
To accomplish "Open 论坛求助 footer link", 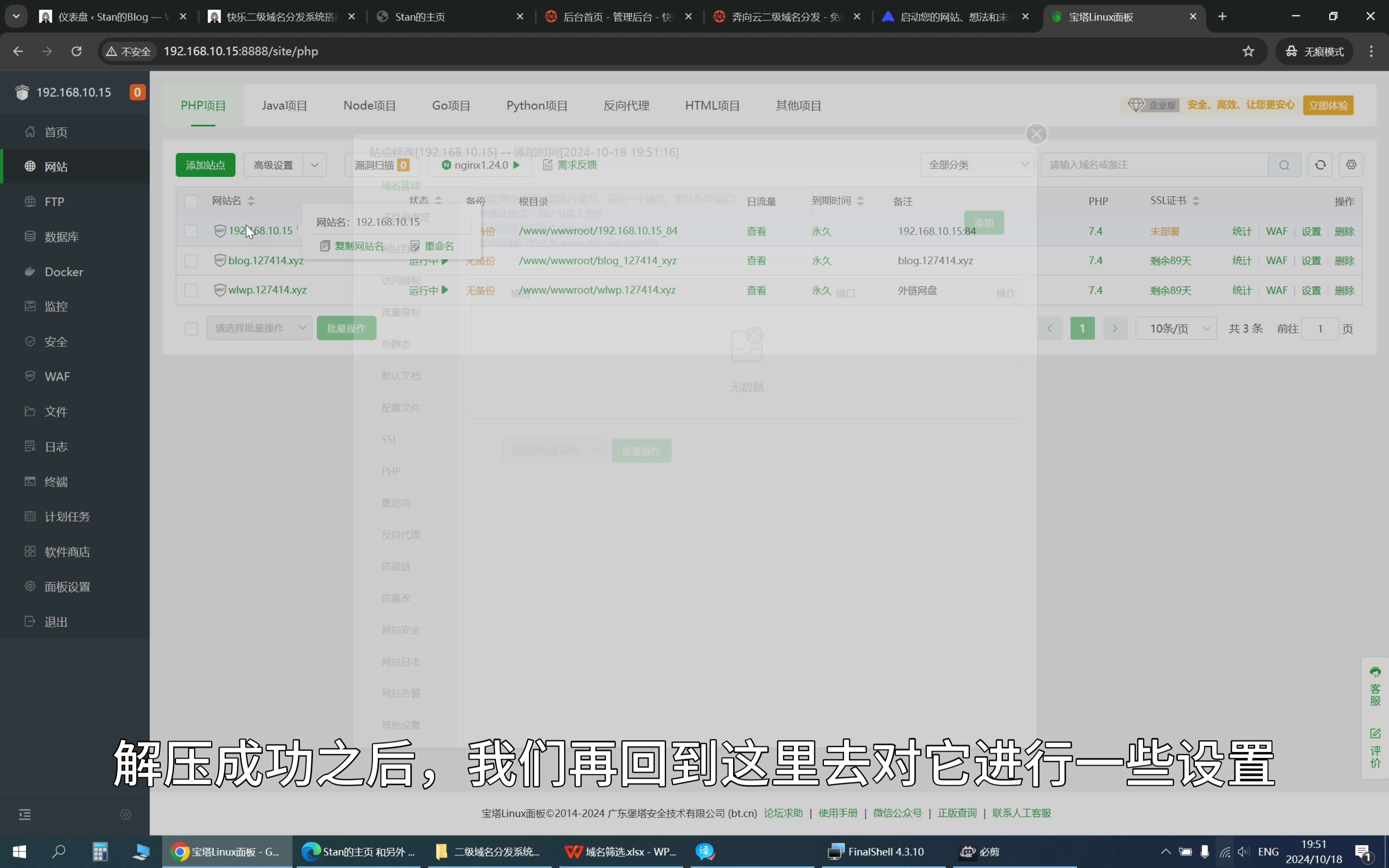I will 783,813.
